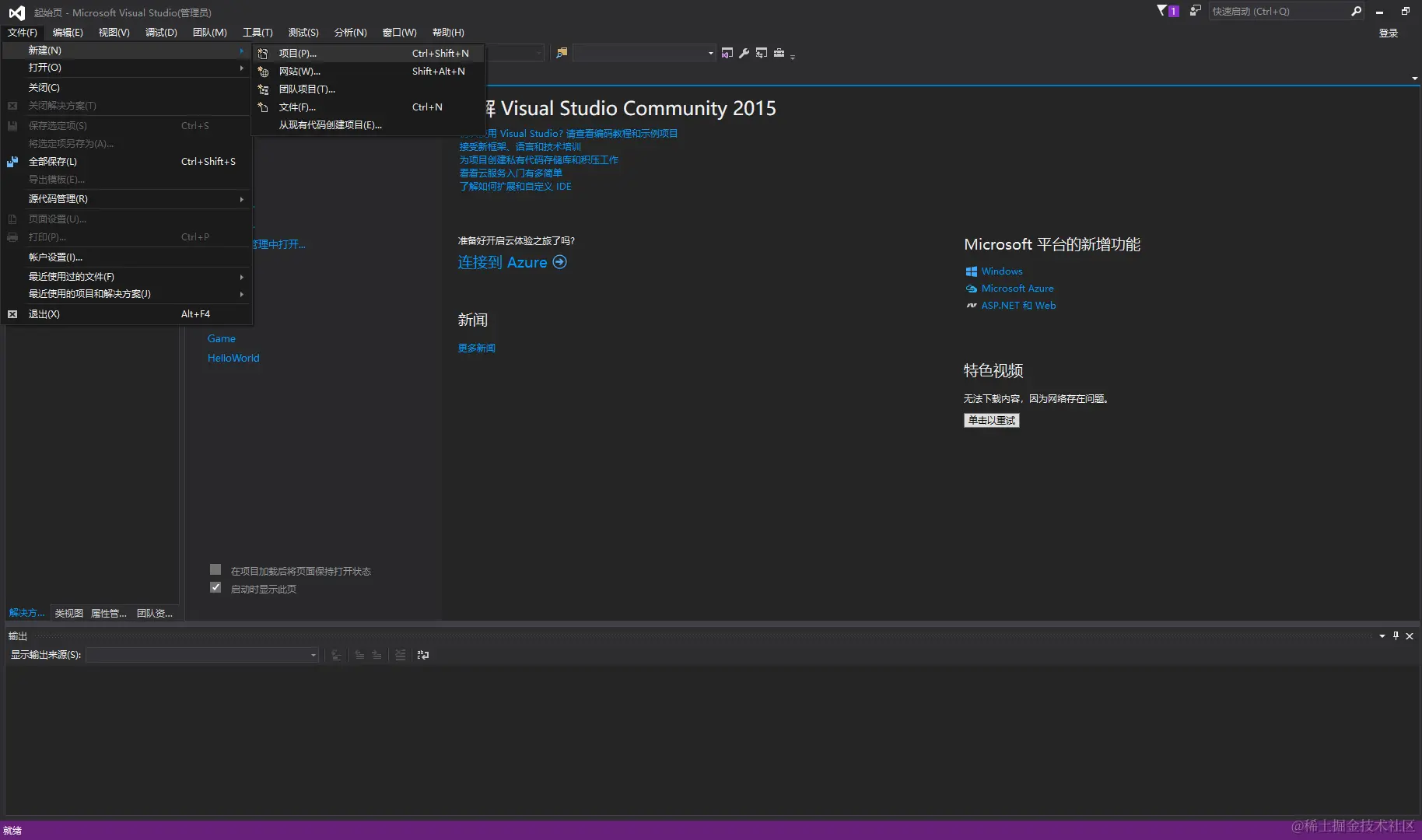Select Close (关闭) in File menu
1422x840 pixels.
126,88
